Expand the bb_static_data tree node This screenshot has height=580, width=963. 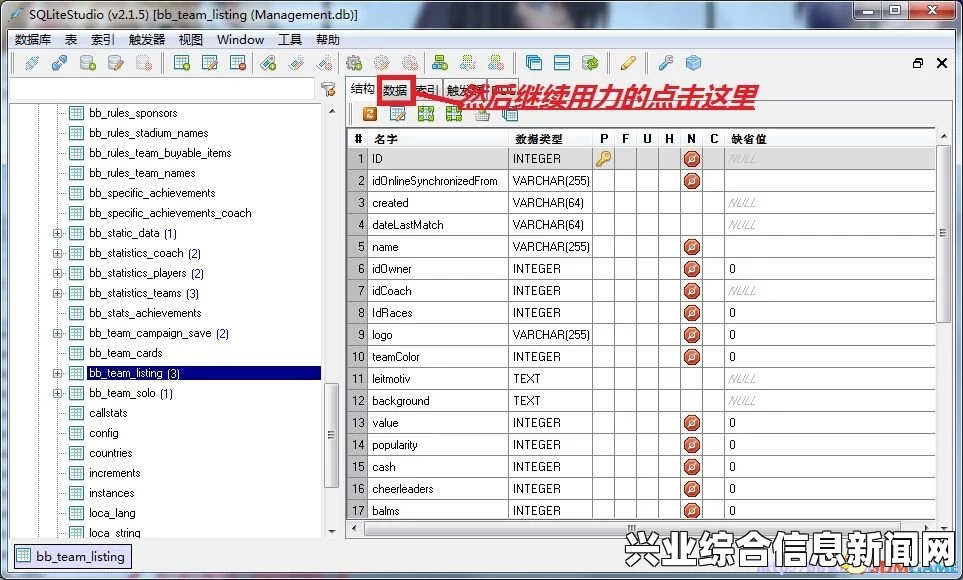[57, 233]
